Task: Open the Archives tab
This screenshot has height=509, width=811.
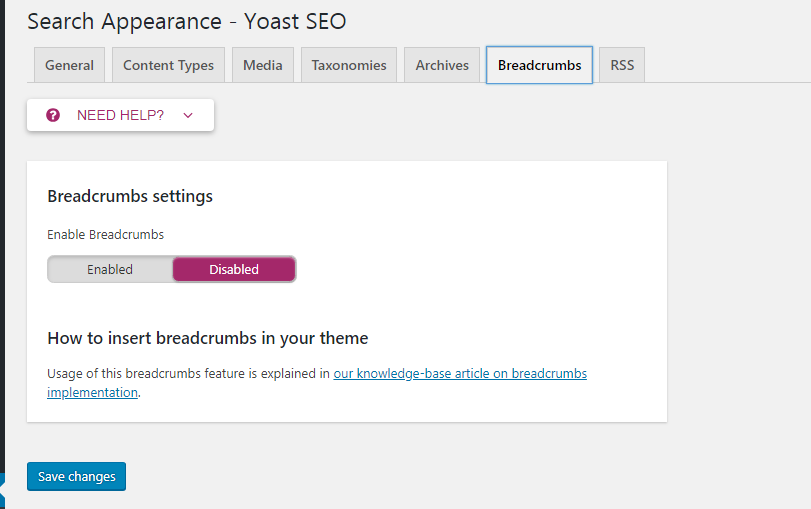Action: (x=442, y=65)
